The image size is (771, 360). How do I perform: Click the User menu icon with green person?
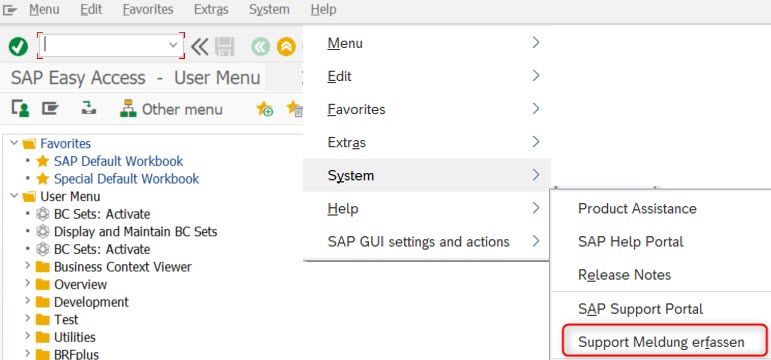click(20, 109)
